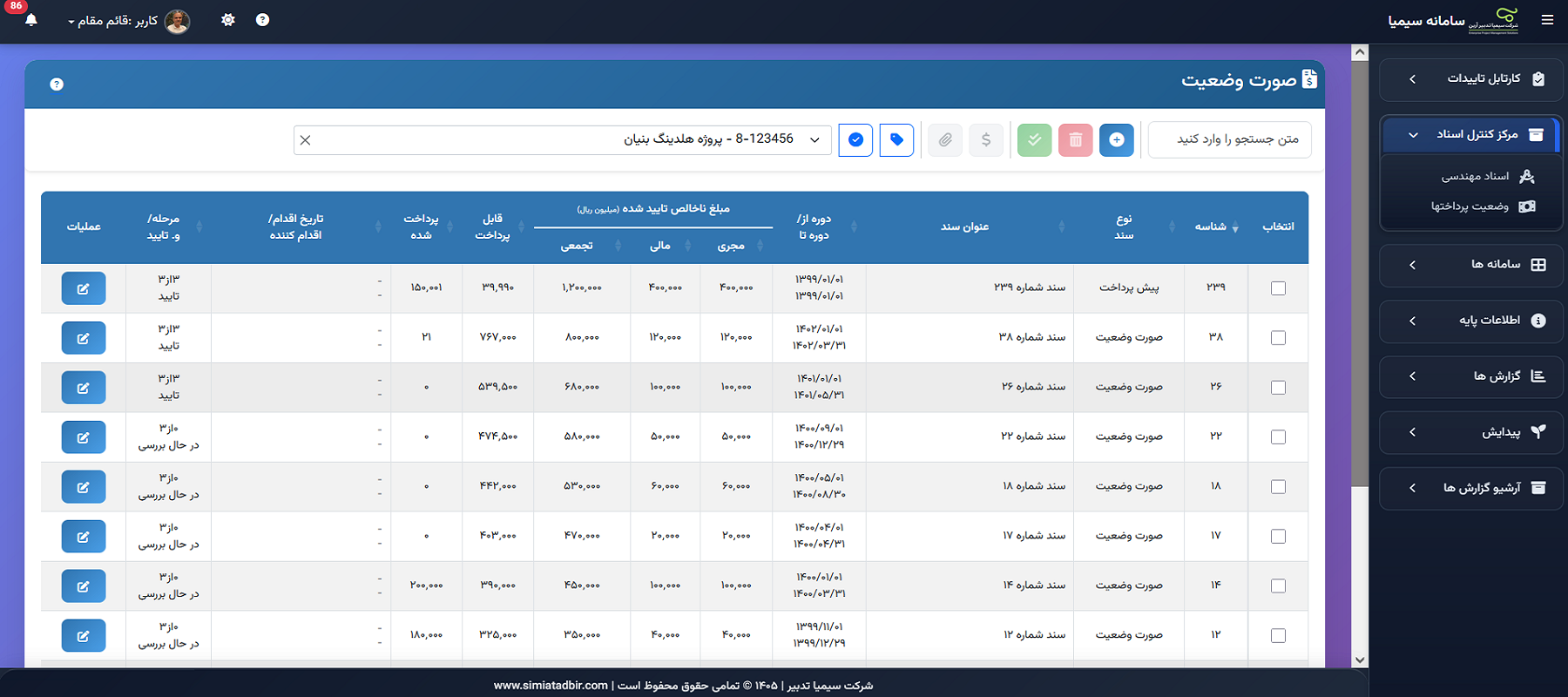Click the theme sun icon in header
This screenshot has height=697, width=1568.
coord(228,20)
